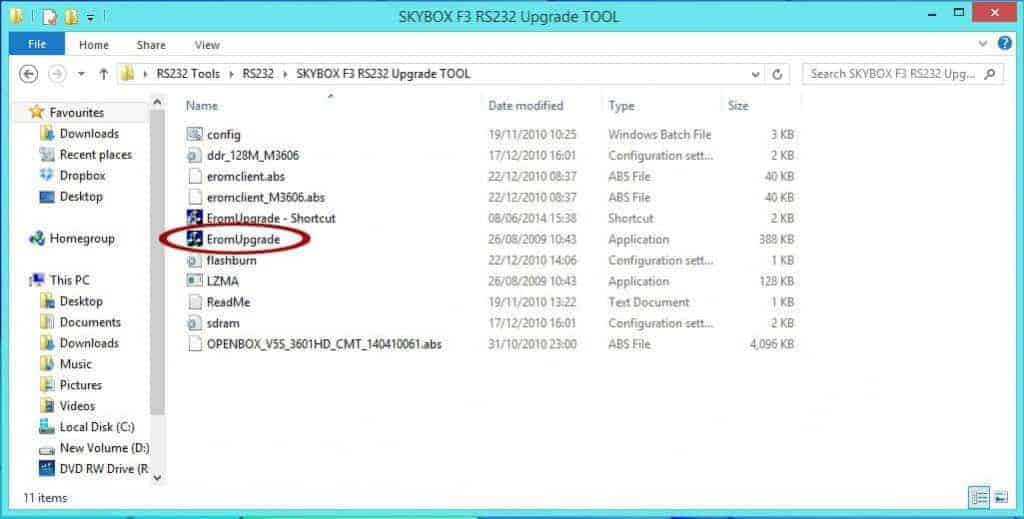Select the file name LZMA

tap(223, 281)
